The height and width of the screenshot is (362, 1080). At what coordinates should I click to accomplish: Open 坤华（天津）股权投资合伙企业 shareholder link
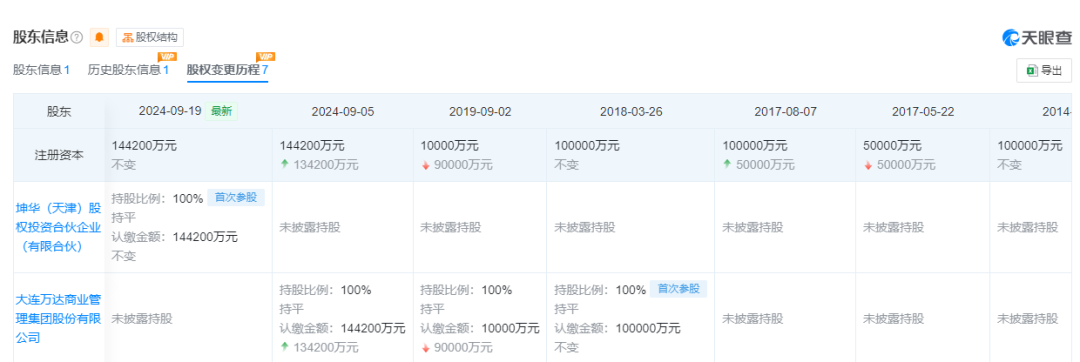coord(59,226)
